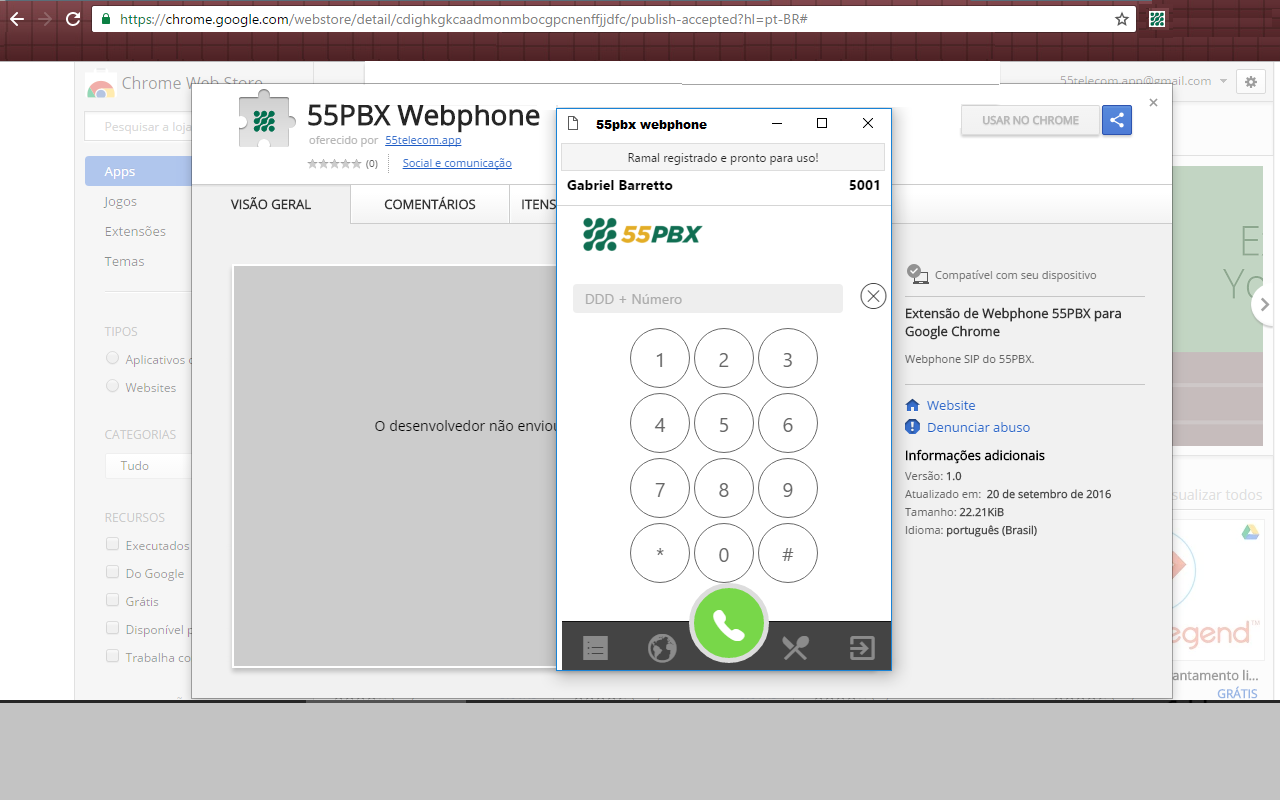The image size is (1280, 800).
Task: Click the 55PBX extension icon in Chrome toolbar
Action: pos(1157,19)
